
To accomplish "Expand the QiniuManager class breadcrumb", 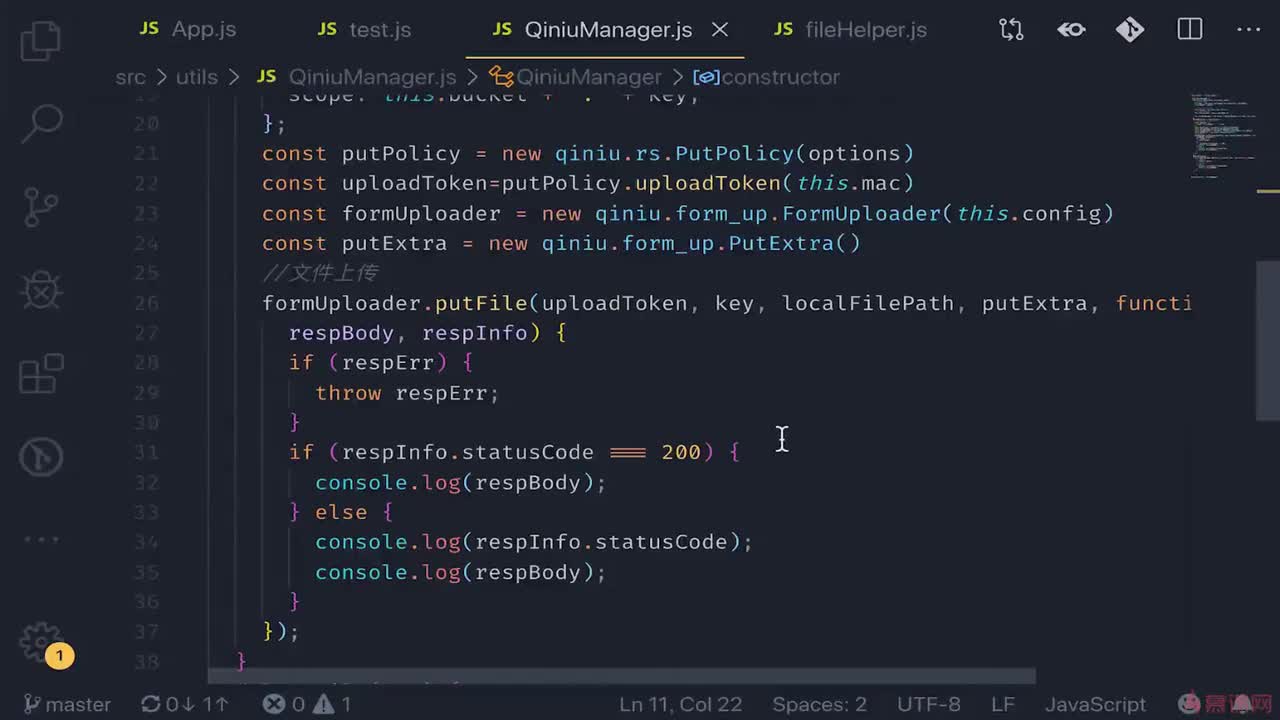I will click(x=576, y=77).
